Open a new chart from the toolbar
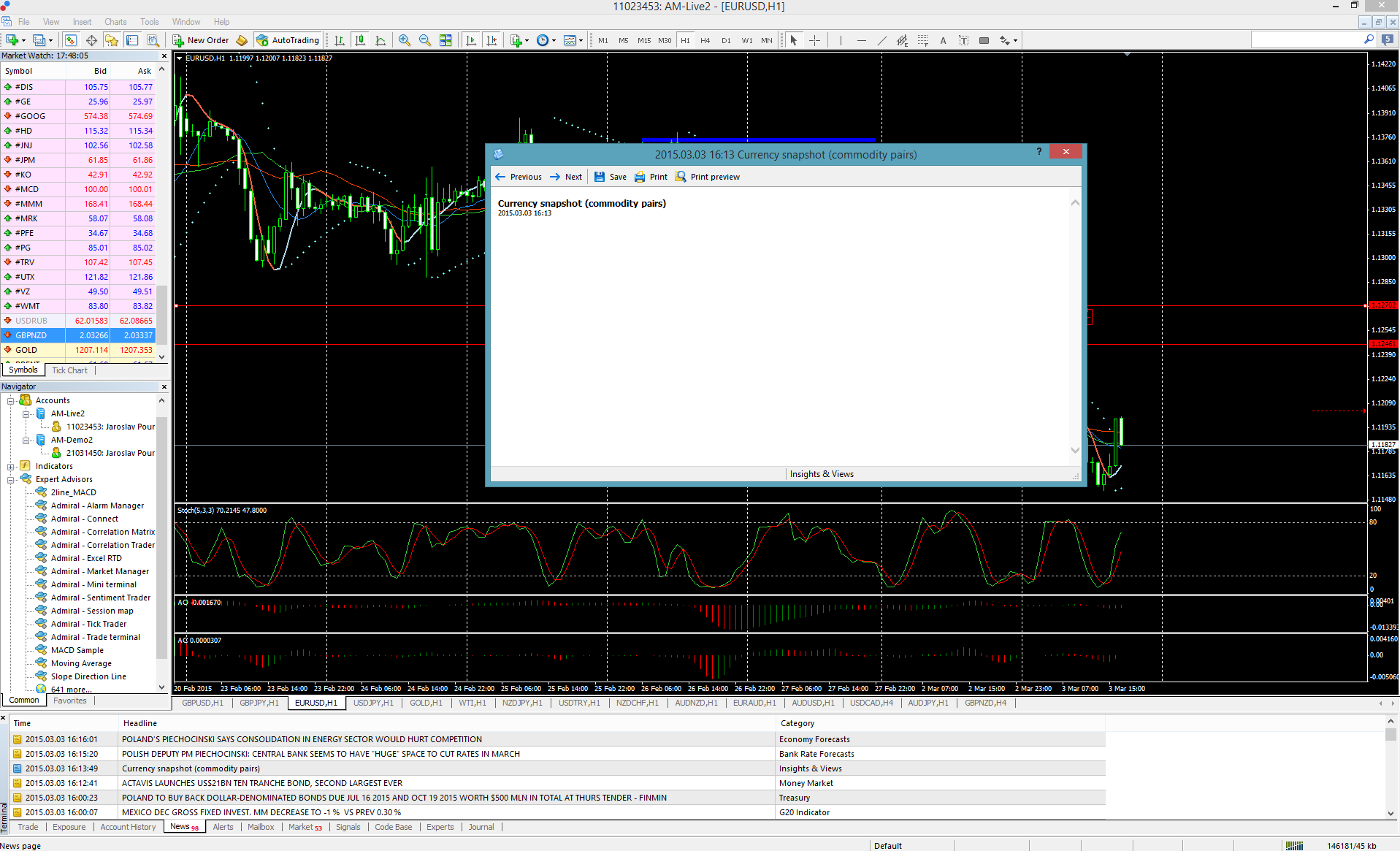The height and width of the screenshot is (851, 1400). [12, 40]
